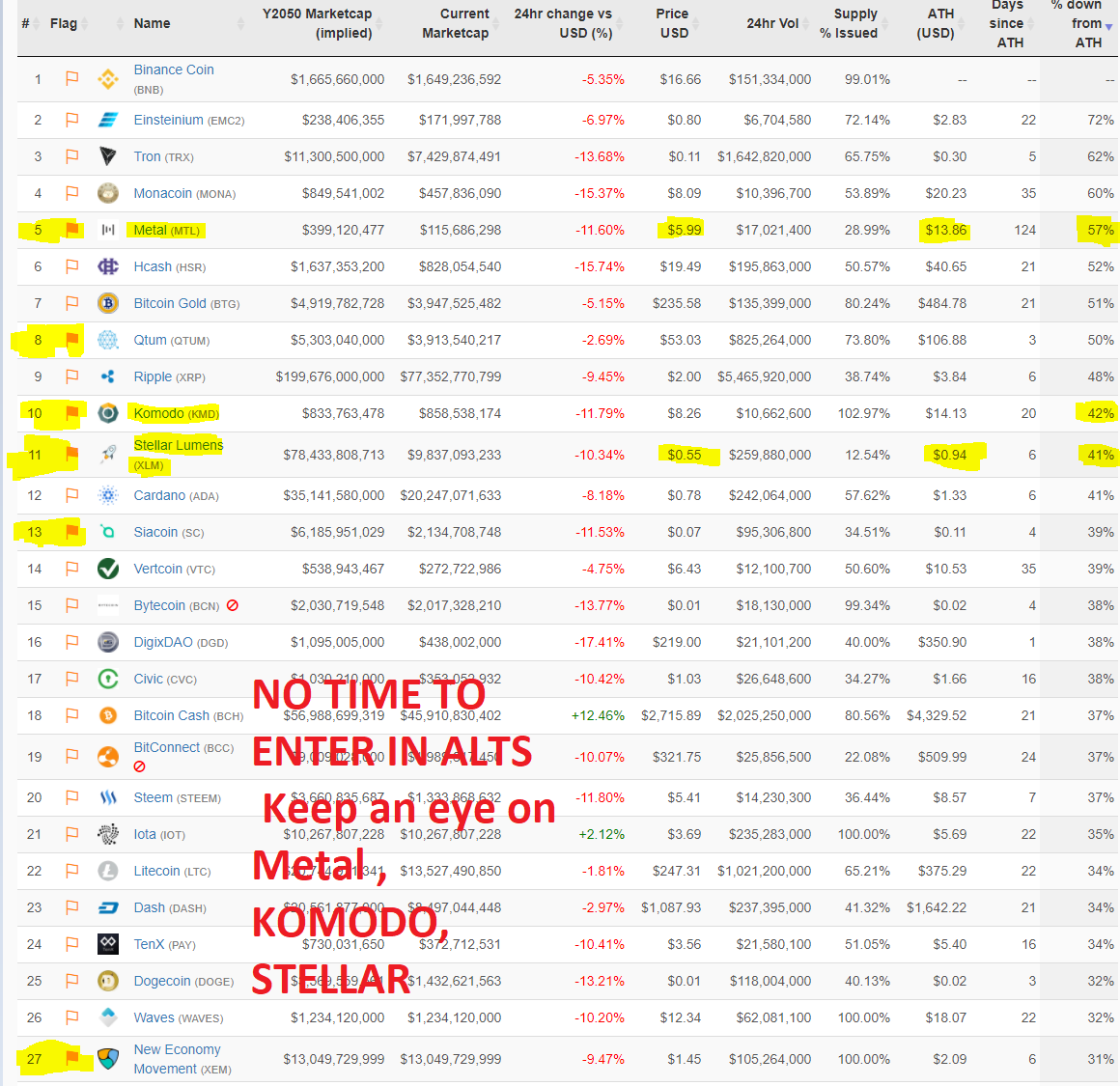Click the TenX logo icon
Viewport: 1120px width, 1086px height.
pyautogui.click(x=108, y=945)
